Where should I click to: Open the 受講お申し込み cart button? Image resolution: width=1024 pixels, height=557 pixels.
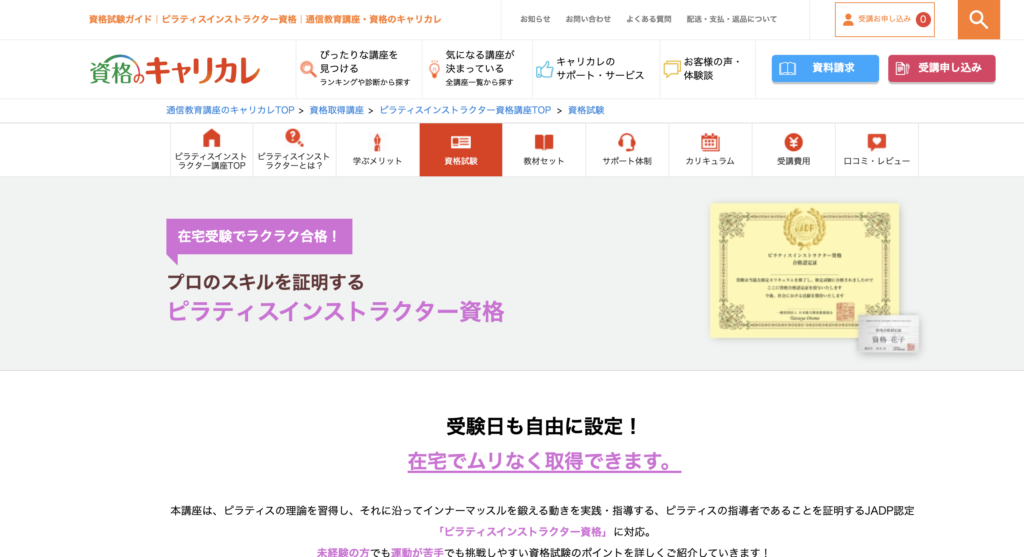tap(884, 19)
